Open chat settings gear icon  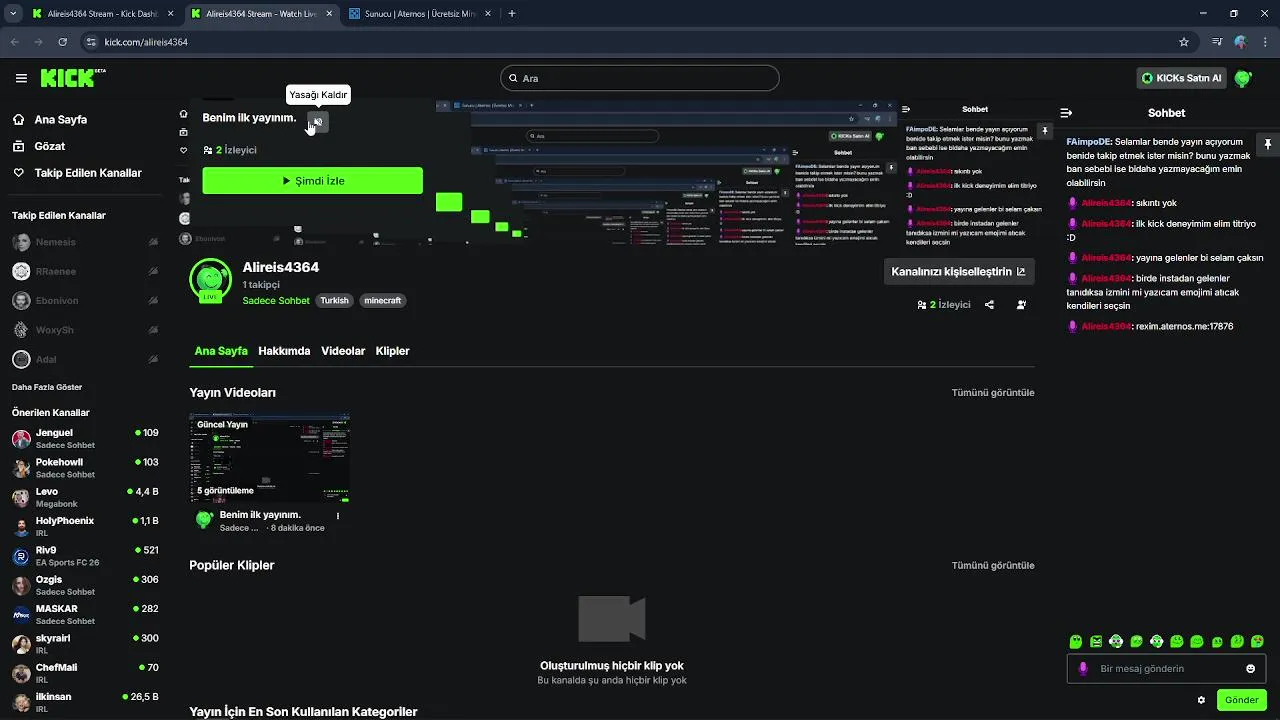click(1201, 700)
